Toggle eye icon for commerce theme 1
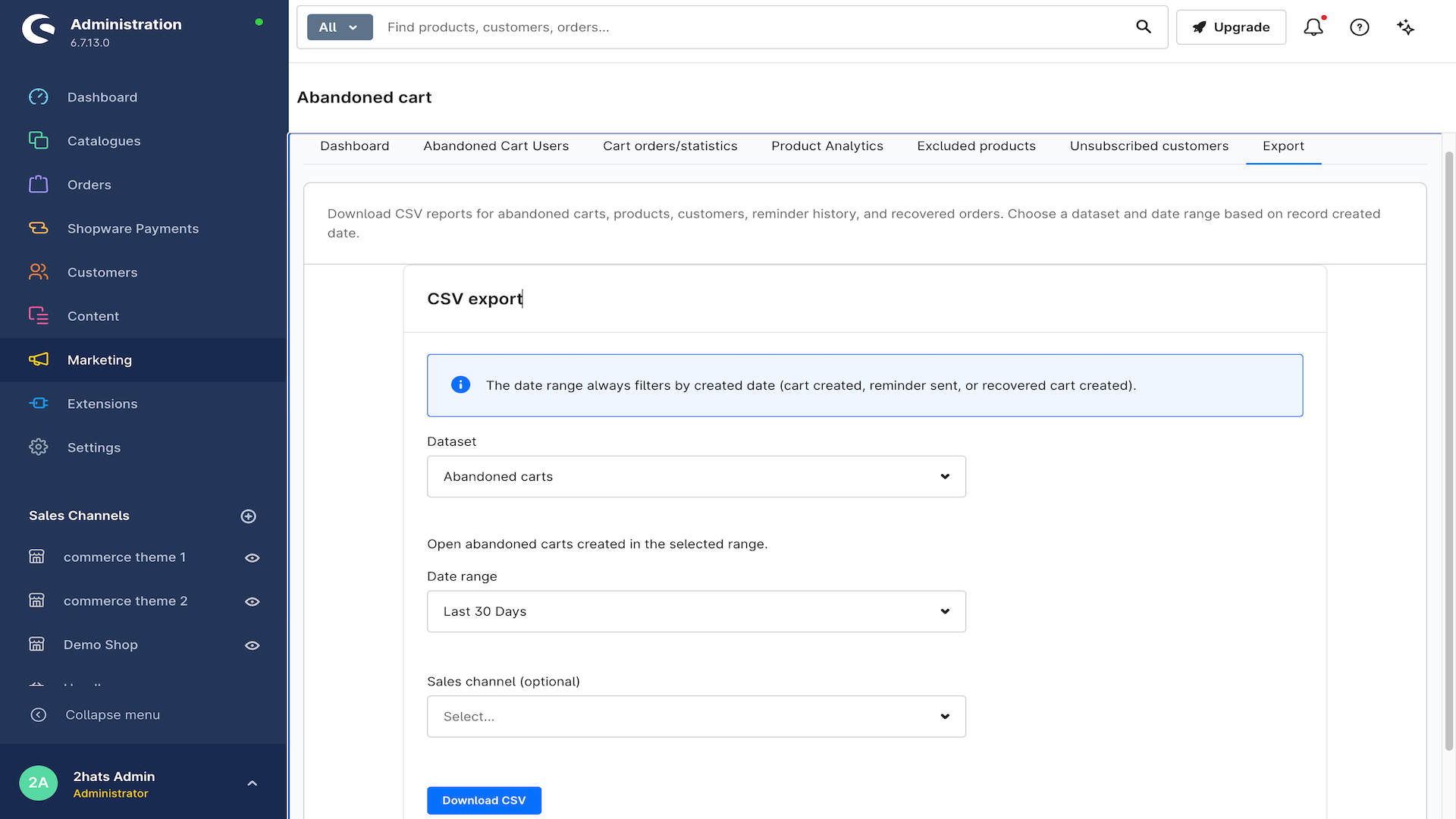Viewport: 1456px width, 819px height. click(x=253, y=558)
